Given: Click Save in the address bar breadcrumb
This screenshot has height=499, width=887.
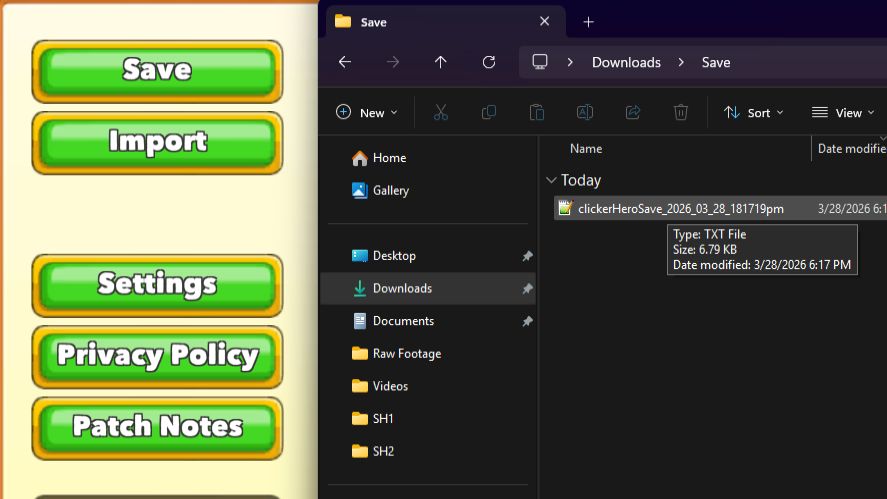Looking at the screenshot, I should point(716,62).
